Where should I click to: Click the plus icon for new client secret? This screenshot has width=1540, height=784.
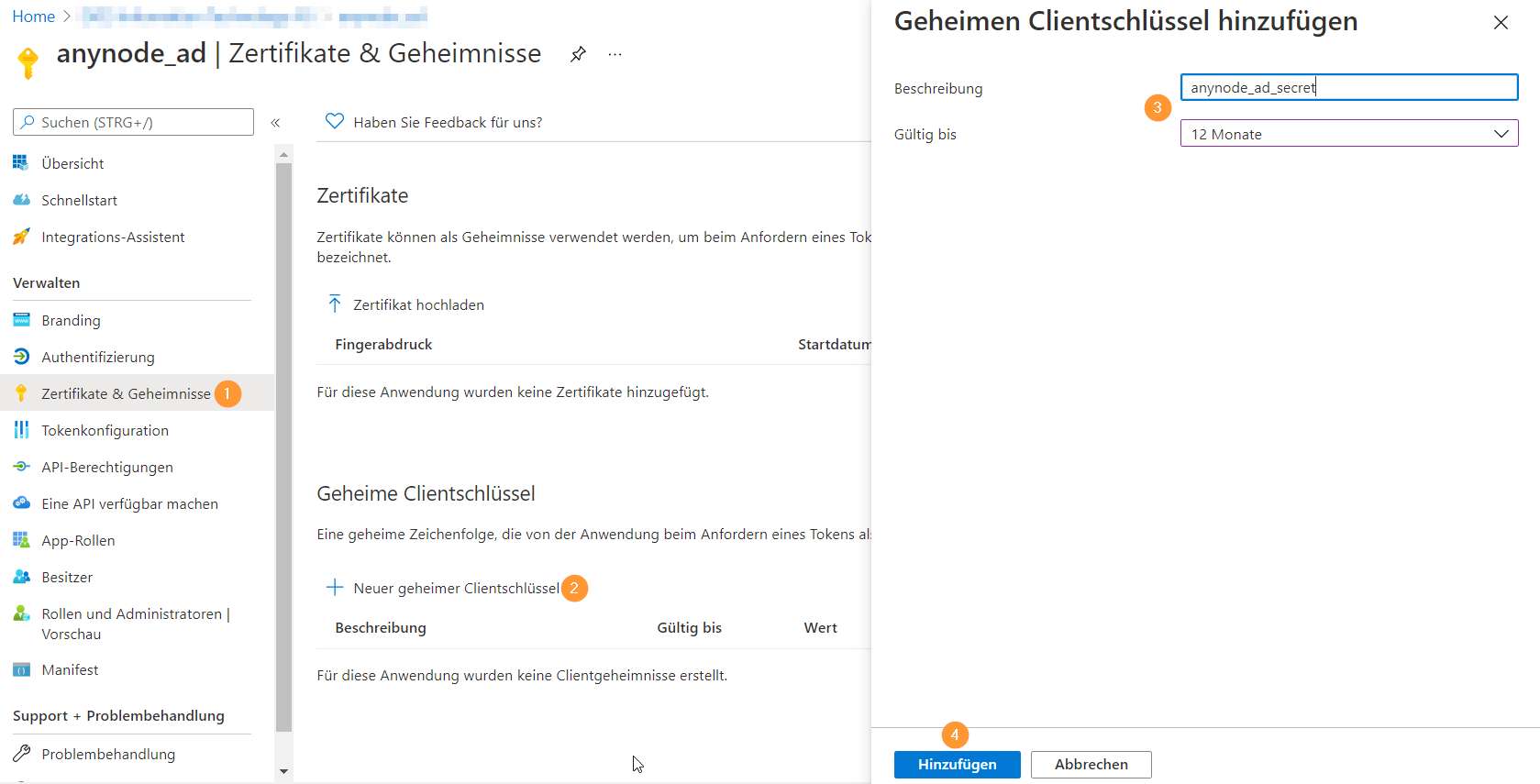[x=335, y=588]
